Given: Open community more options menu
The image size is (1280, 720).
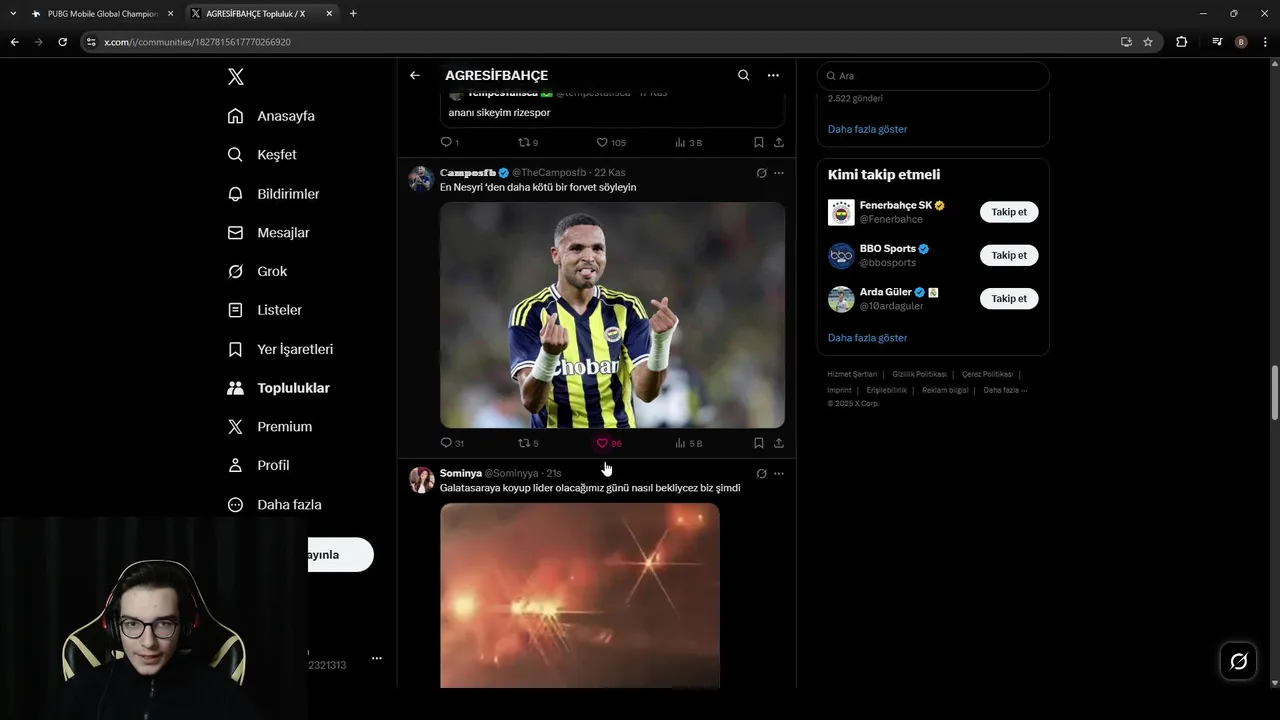Looking at the screenshot, I should pyautogui.click(x=773, y=75).
